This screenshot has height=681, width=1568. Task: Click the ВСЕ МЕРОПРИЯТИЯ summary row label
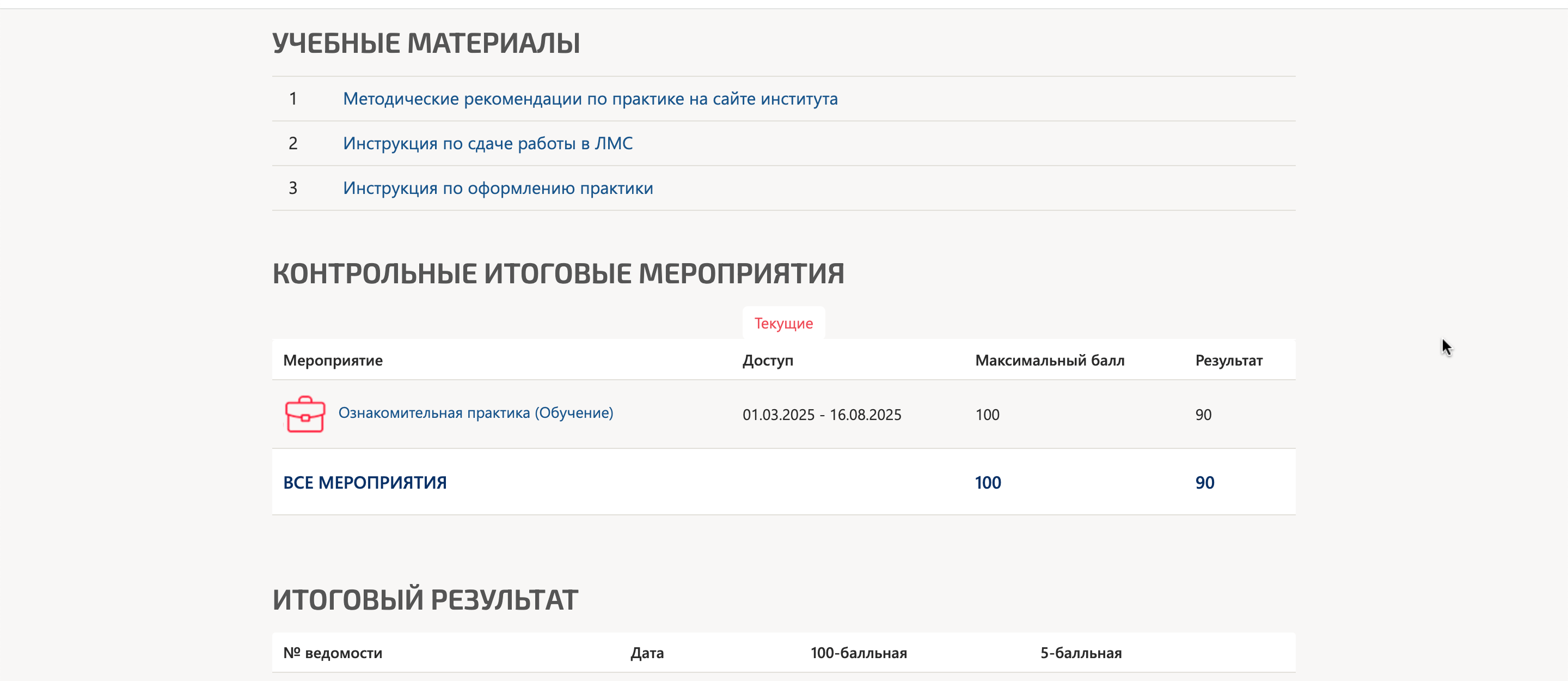365,483
